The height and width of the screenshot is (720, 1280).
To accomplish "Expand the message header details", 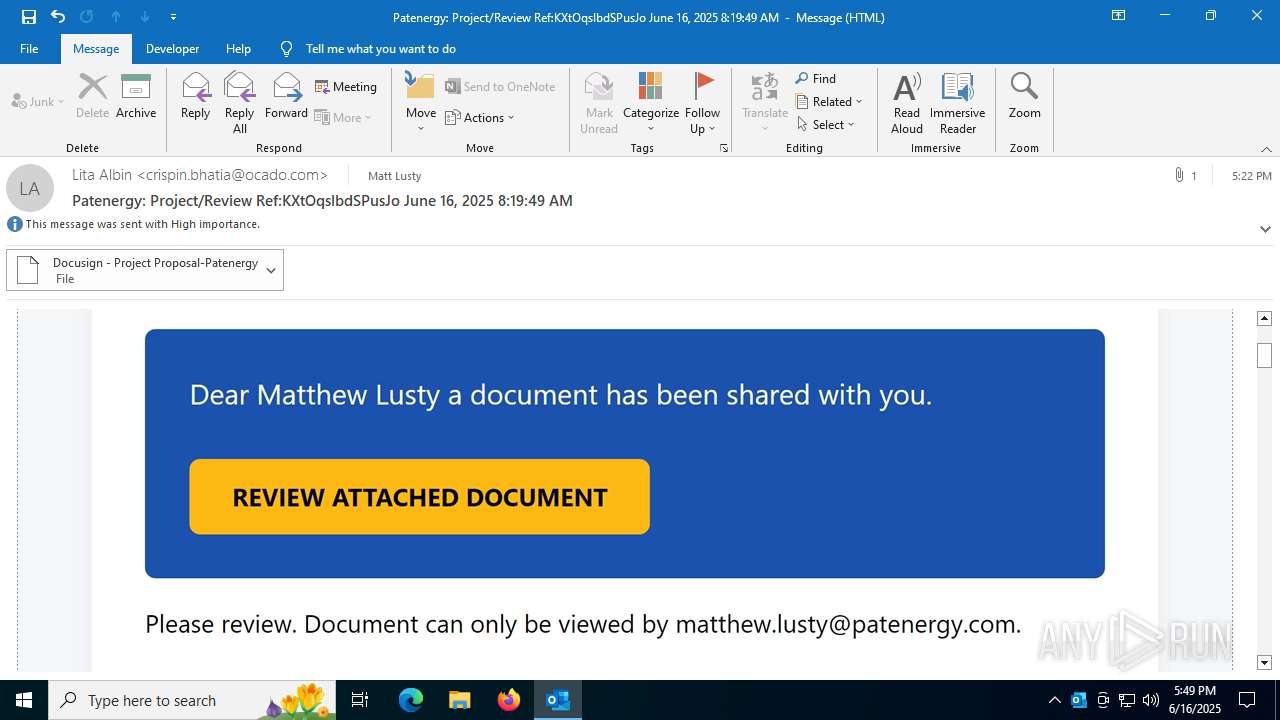I will 1265,229.
